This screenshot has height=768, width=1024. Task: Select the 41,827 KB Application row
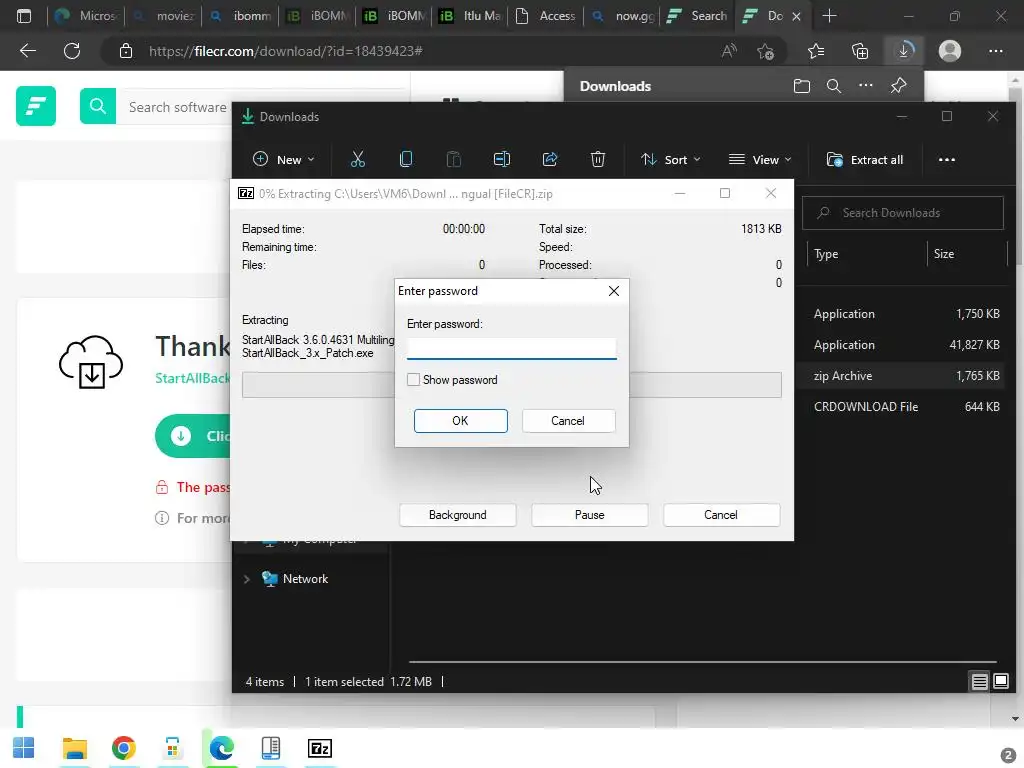[900, 345]
